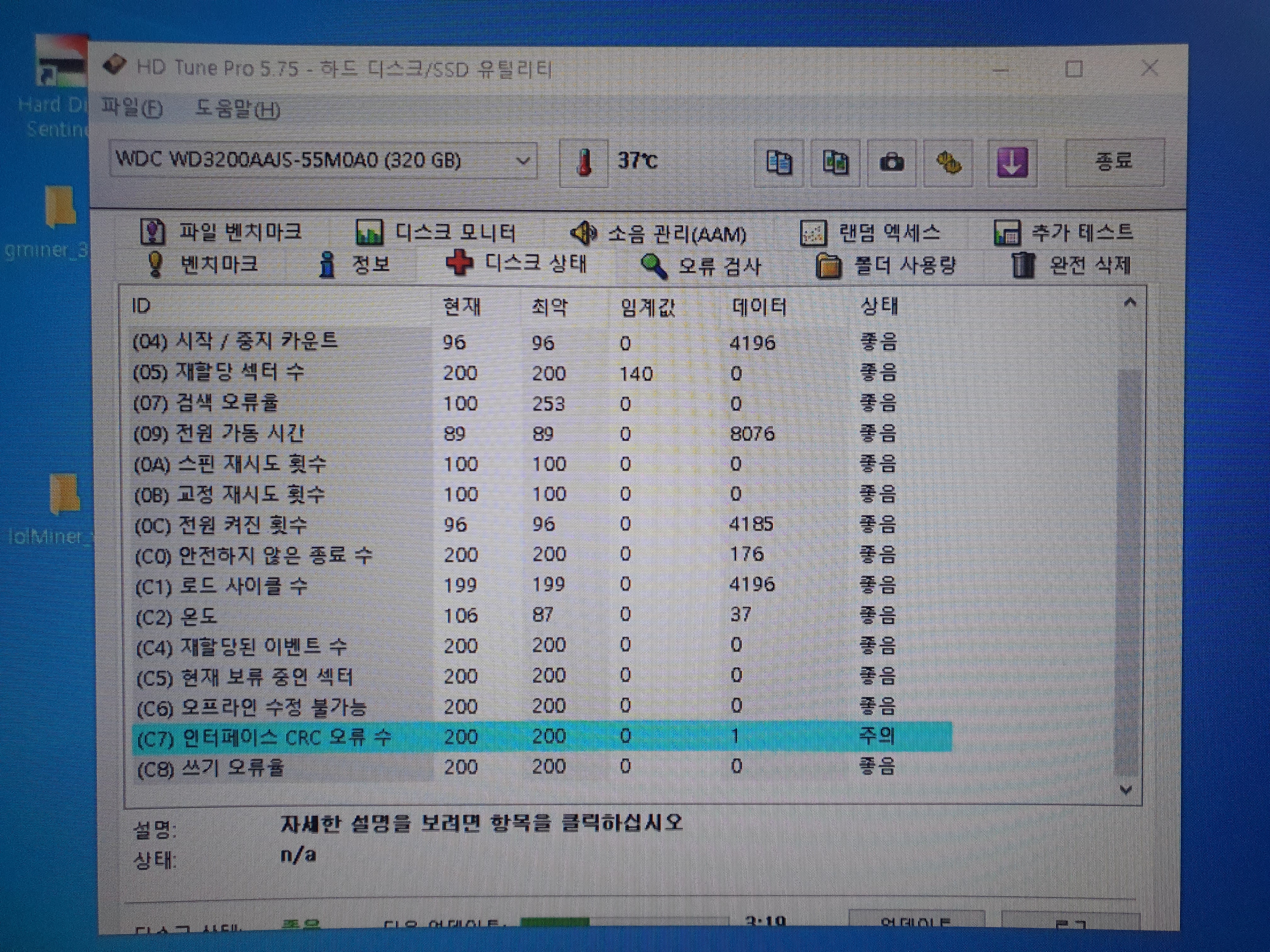
Task: Click the 임계값 column header
Action: [x=648, y=308]
